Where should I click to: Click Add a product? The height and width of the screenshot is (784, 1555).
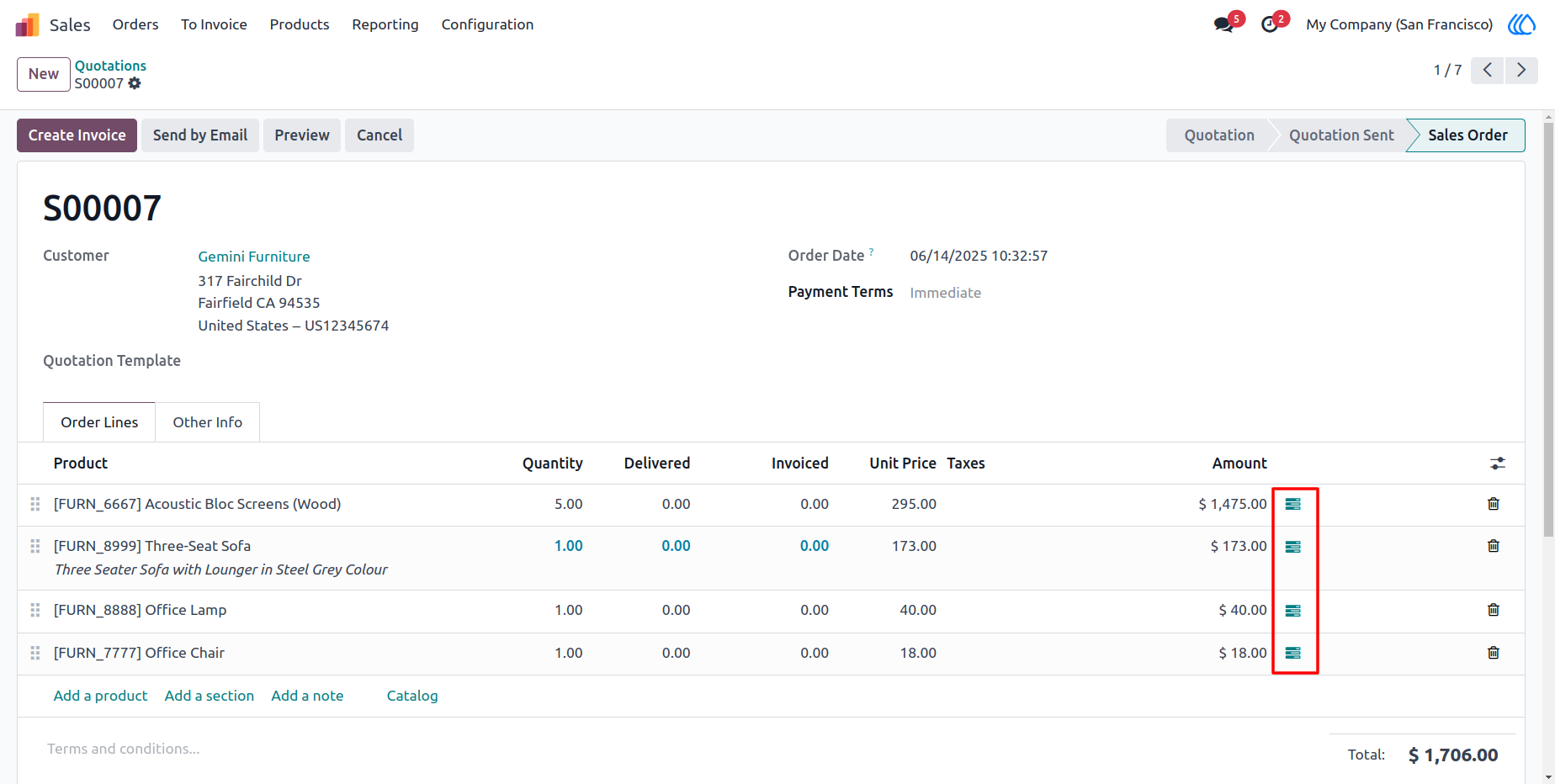pyautogui.click(x=100, y=696)
